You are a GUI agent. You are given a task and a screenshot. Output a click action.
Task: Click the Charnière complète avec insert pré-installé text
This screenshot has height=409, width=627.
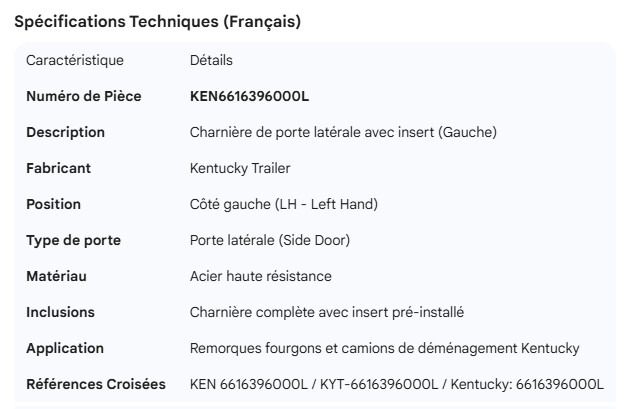(327, 312)
